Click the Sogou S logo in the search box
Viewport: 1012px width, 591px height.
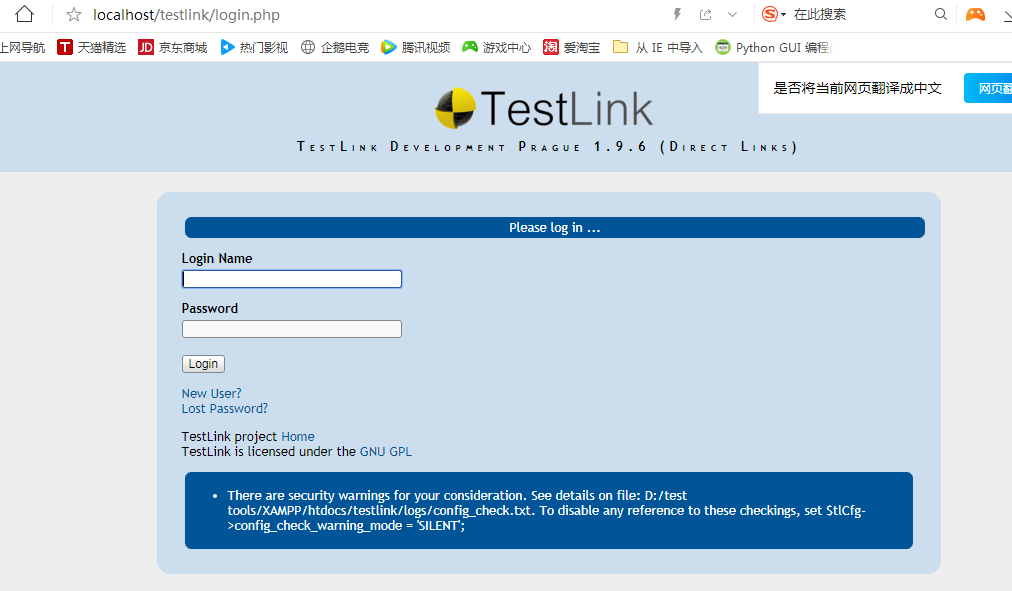(768, 15)
